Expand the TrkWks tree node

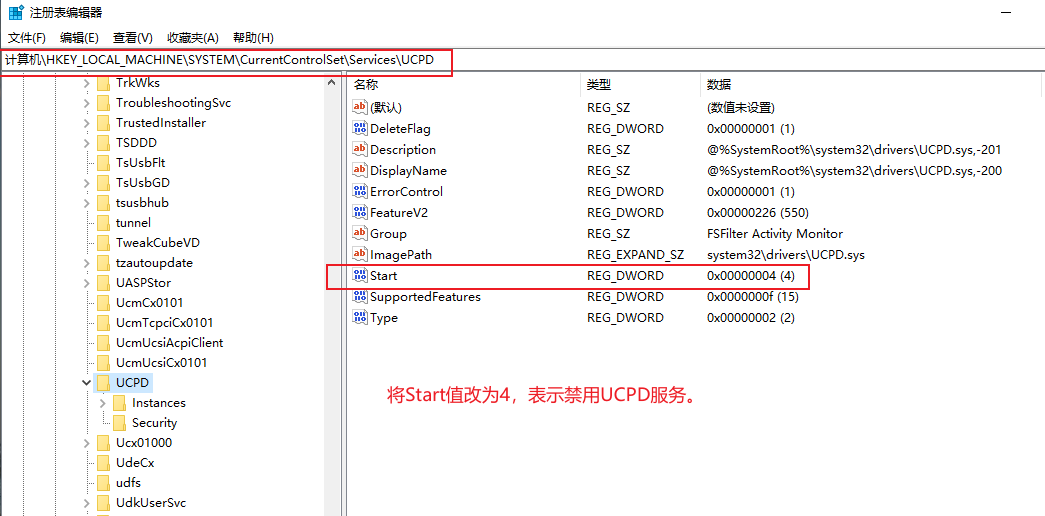(x=87, y=83)
